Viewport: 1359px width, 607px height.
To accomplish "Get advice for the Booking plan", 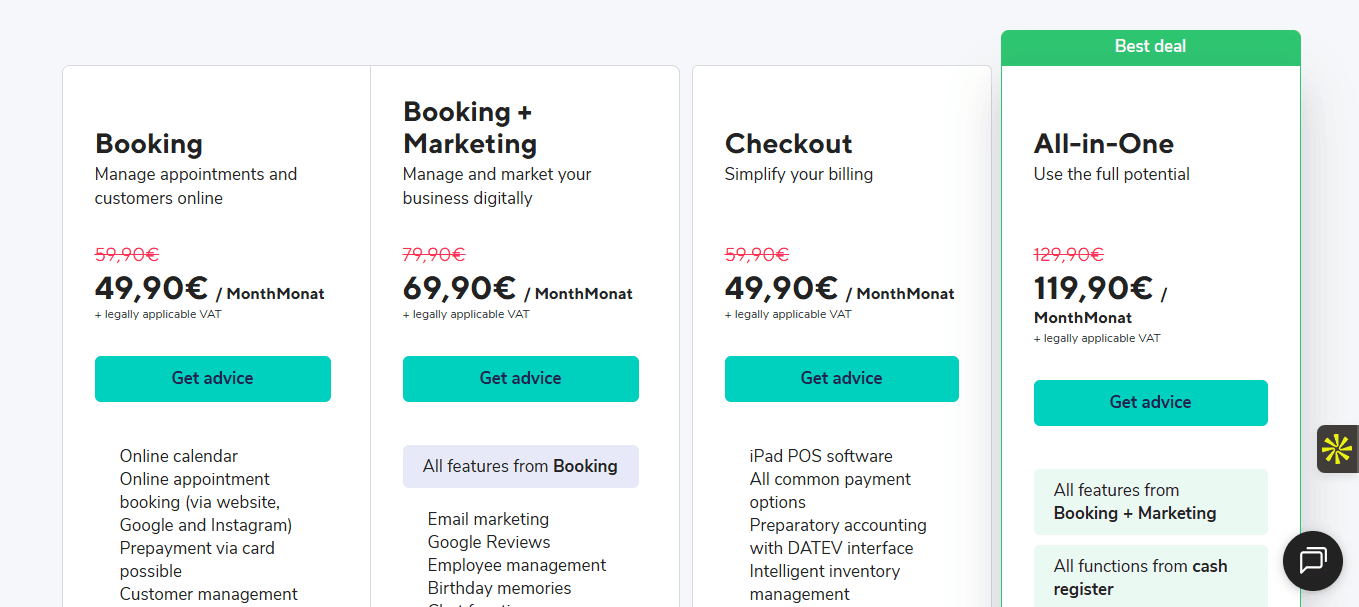I will pos(213,379).
